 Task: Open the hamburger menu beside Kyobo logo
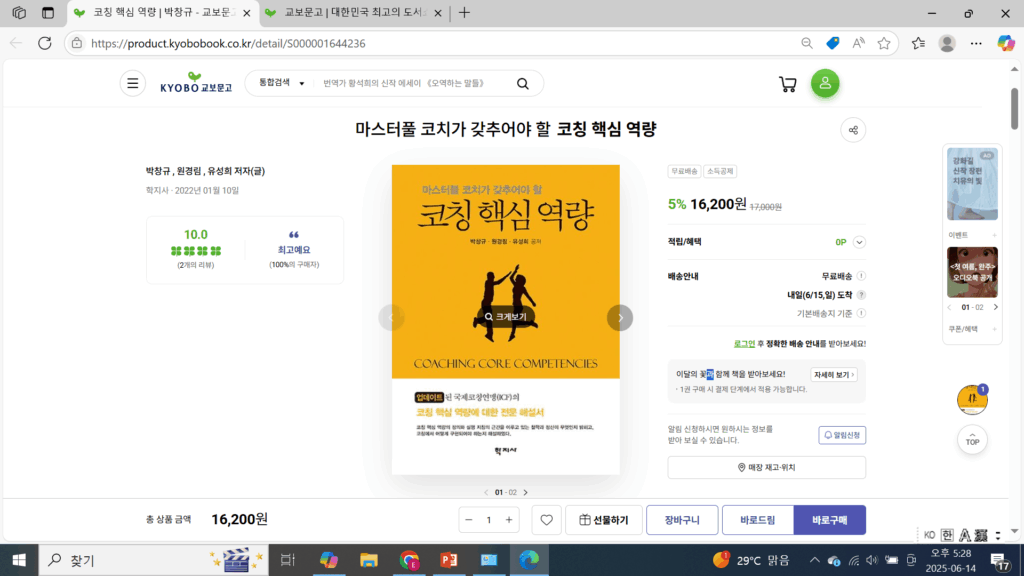click(133, 84)
